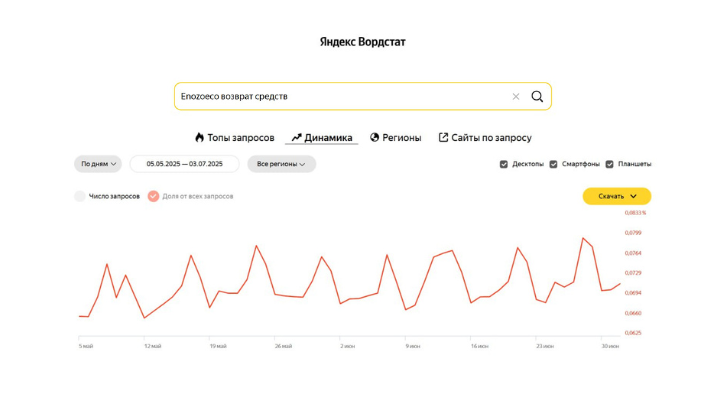Select Доля от всех запросов option
This screenshot has height=407, width=721.
pos(153,196)
